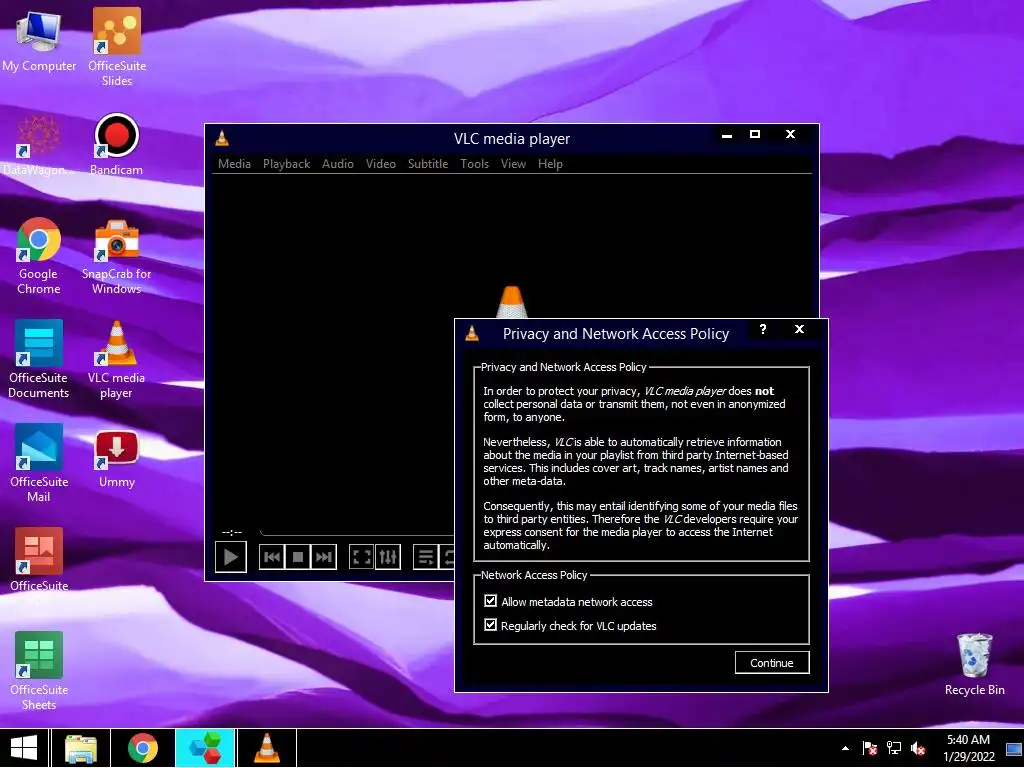Uncheck Allow metadata network access
The height and width of the screenshot is (768, 1024).
pyautogui.click(x=490, y=601)
